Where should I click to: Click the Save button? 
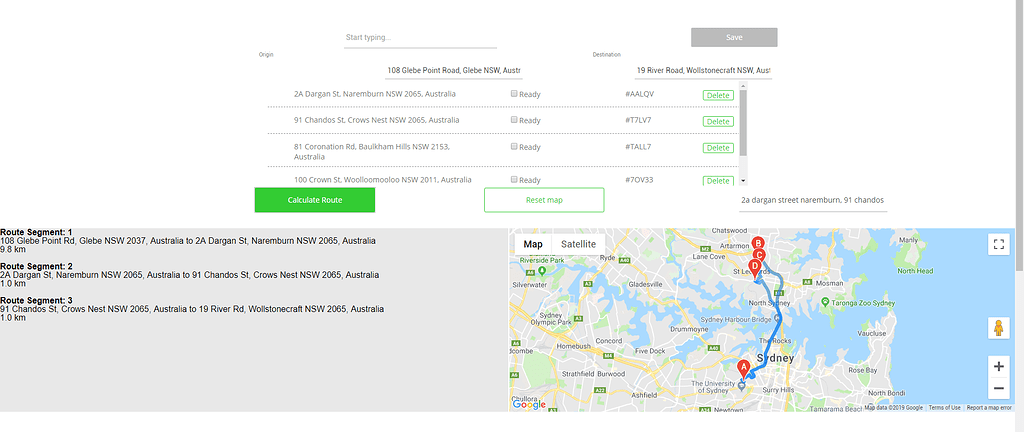[734, 37]
